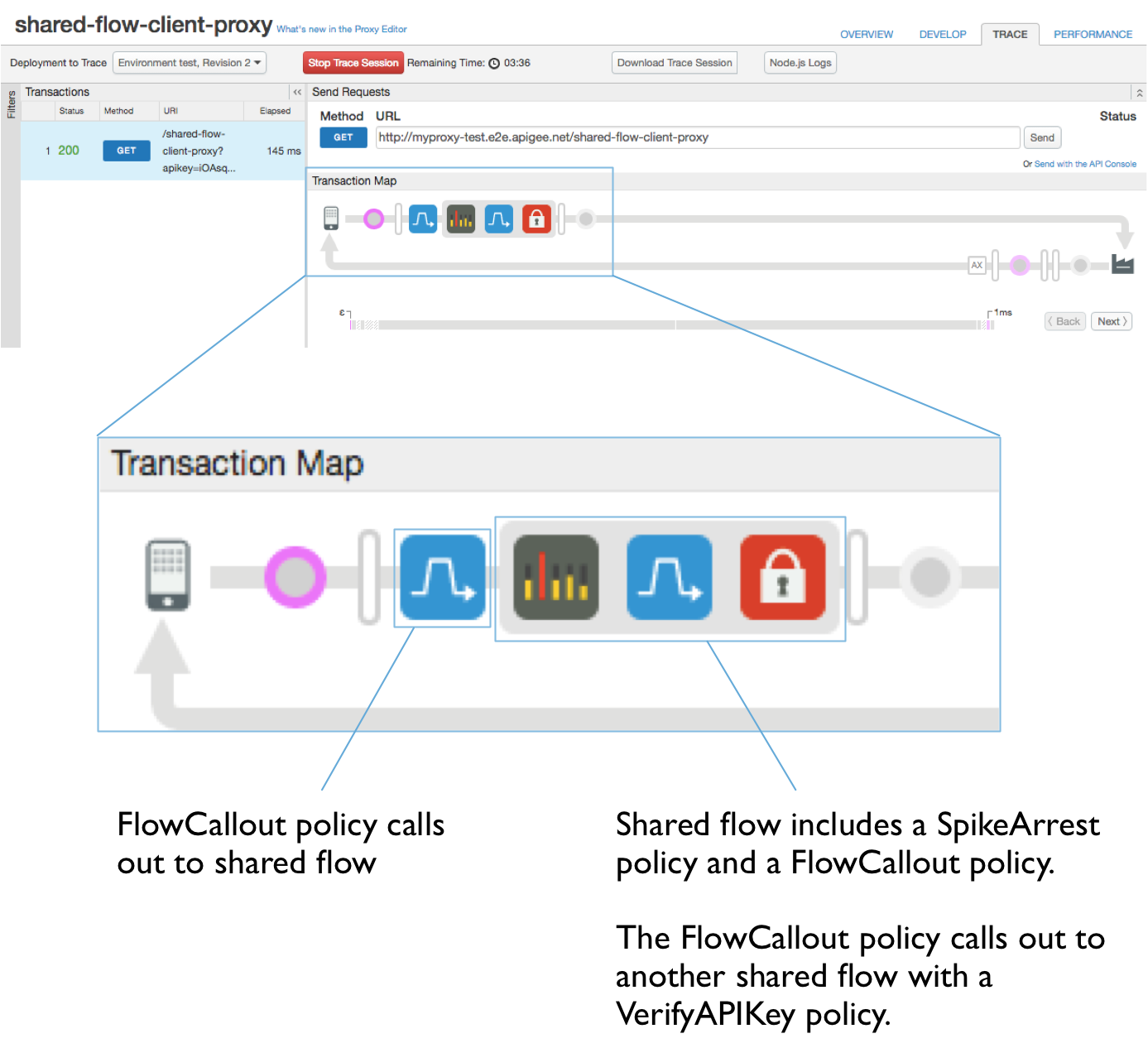This screenshot has width=1148, height=1048.
Task: Click the AX analytics icon on the response path
Action: [x=977, y=265]
